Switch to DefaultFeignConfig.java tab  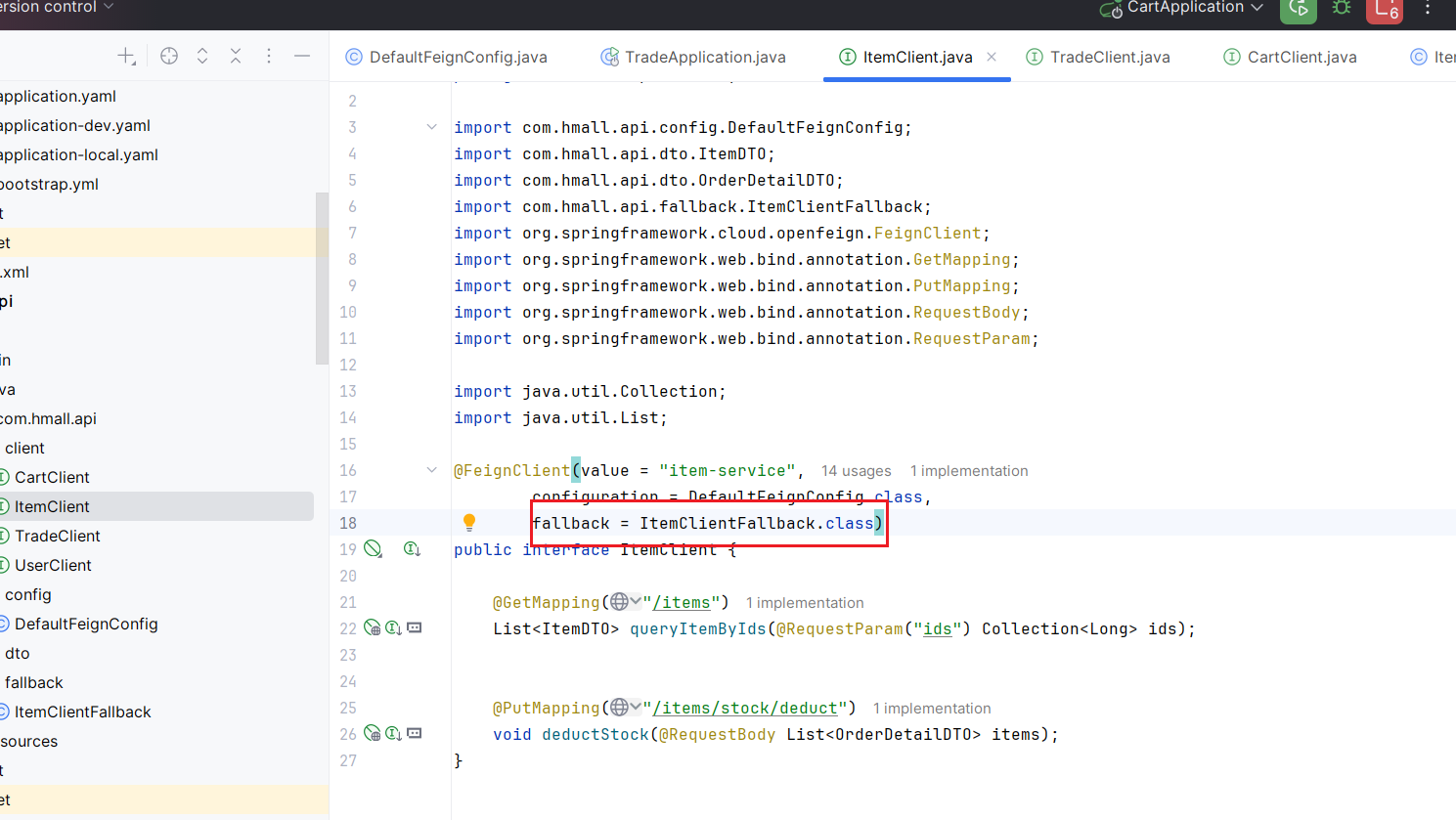pos(447,57)
